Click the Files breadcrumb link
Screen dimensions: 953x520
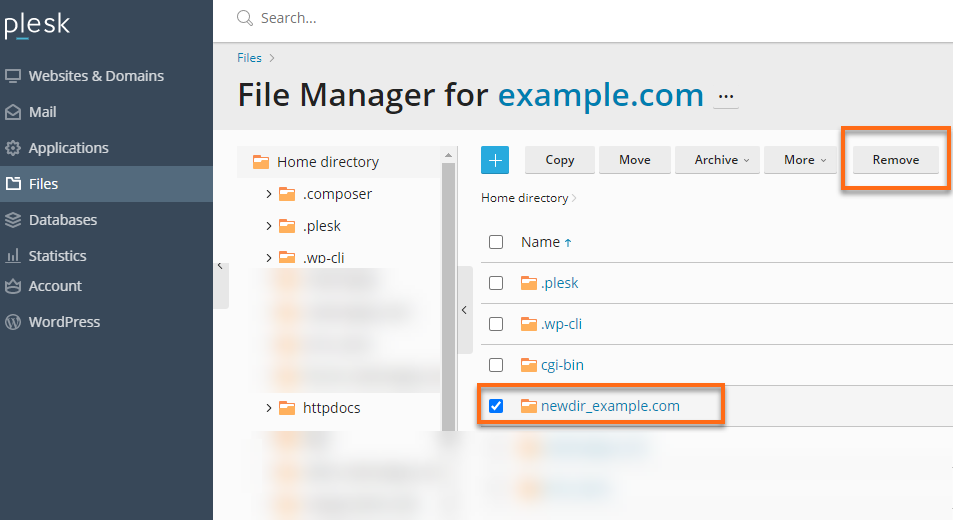click(249, 58)
